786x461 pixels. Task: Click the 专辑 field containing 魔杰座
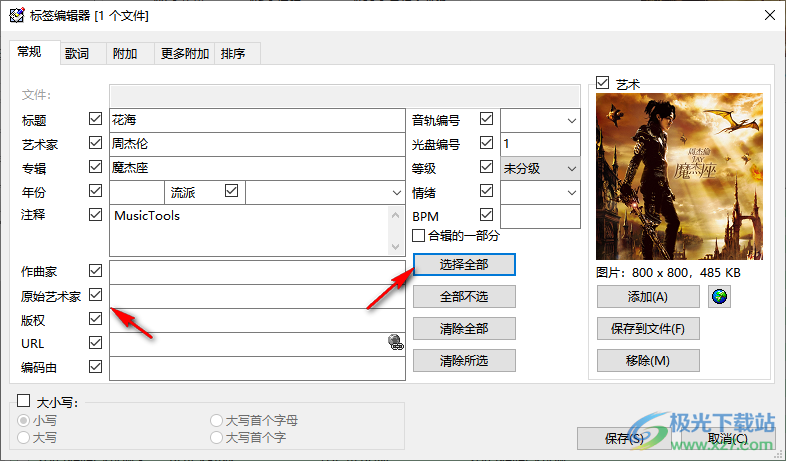[x=257, y=168]
